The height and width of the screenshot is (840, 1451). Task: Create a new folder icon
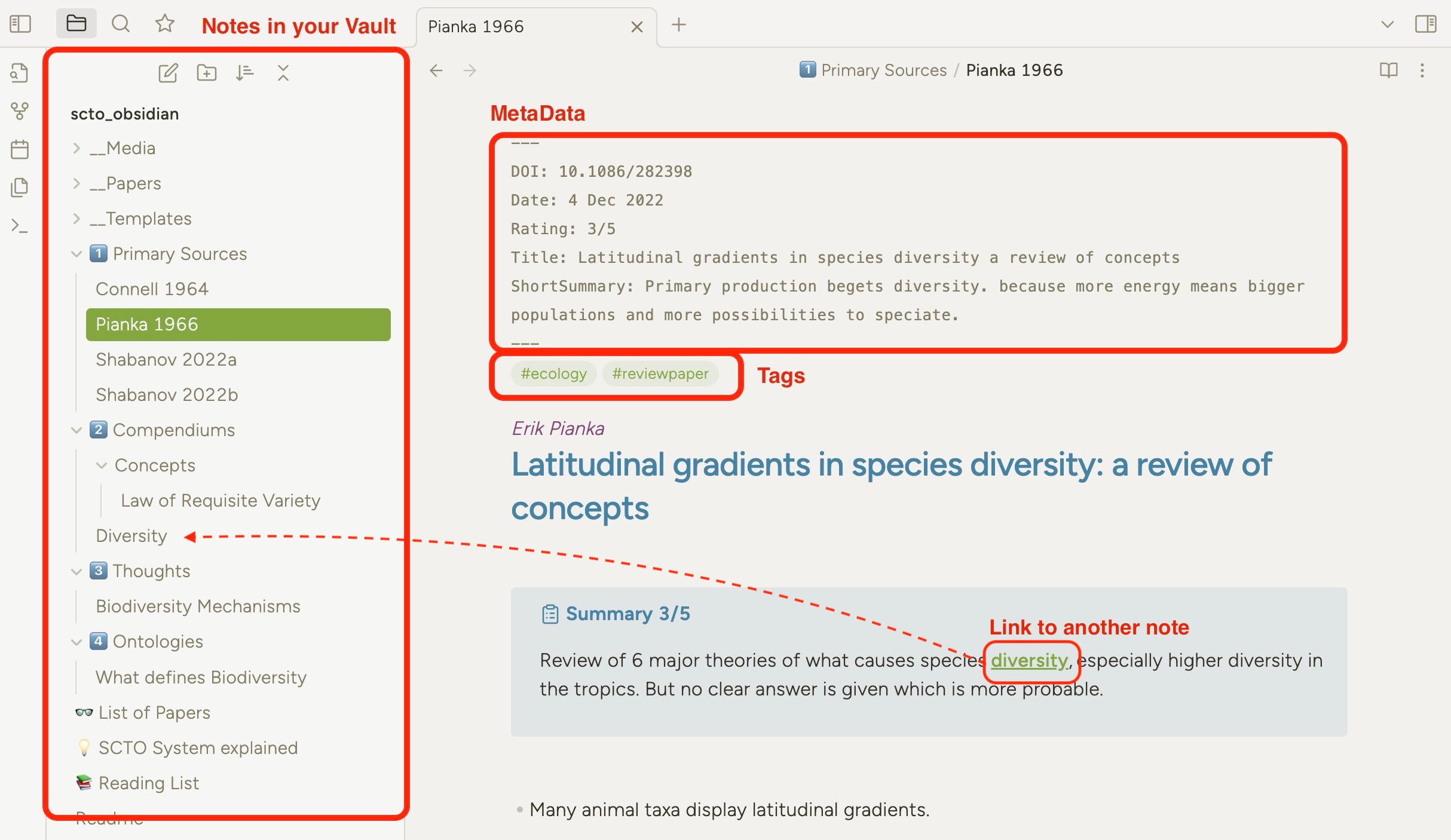pyautogui.click(x=207, y=73)
